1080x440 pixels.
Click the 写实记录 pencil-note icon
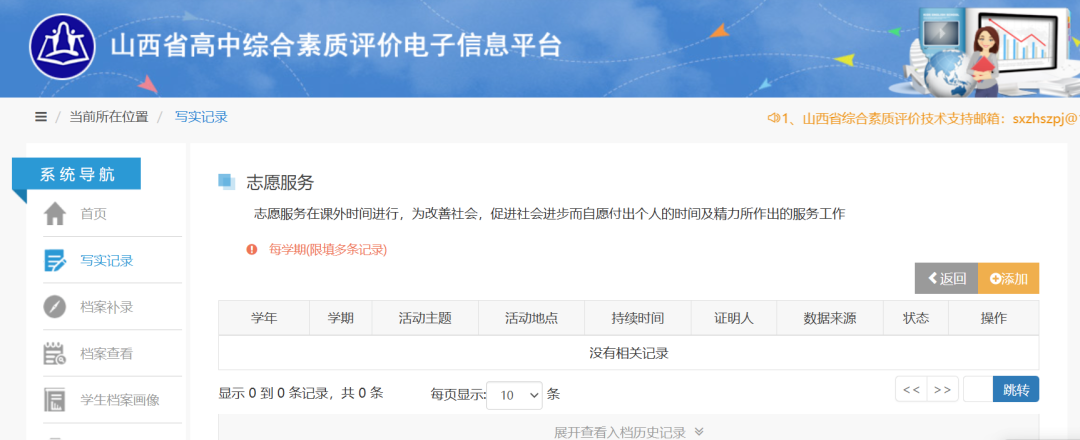pyautogui.click(x=55, y=261)
